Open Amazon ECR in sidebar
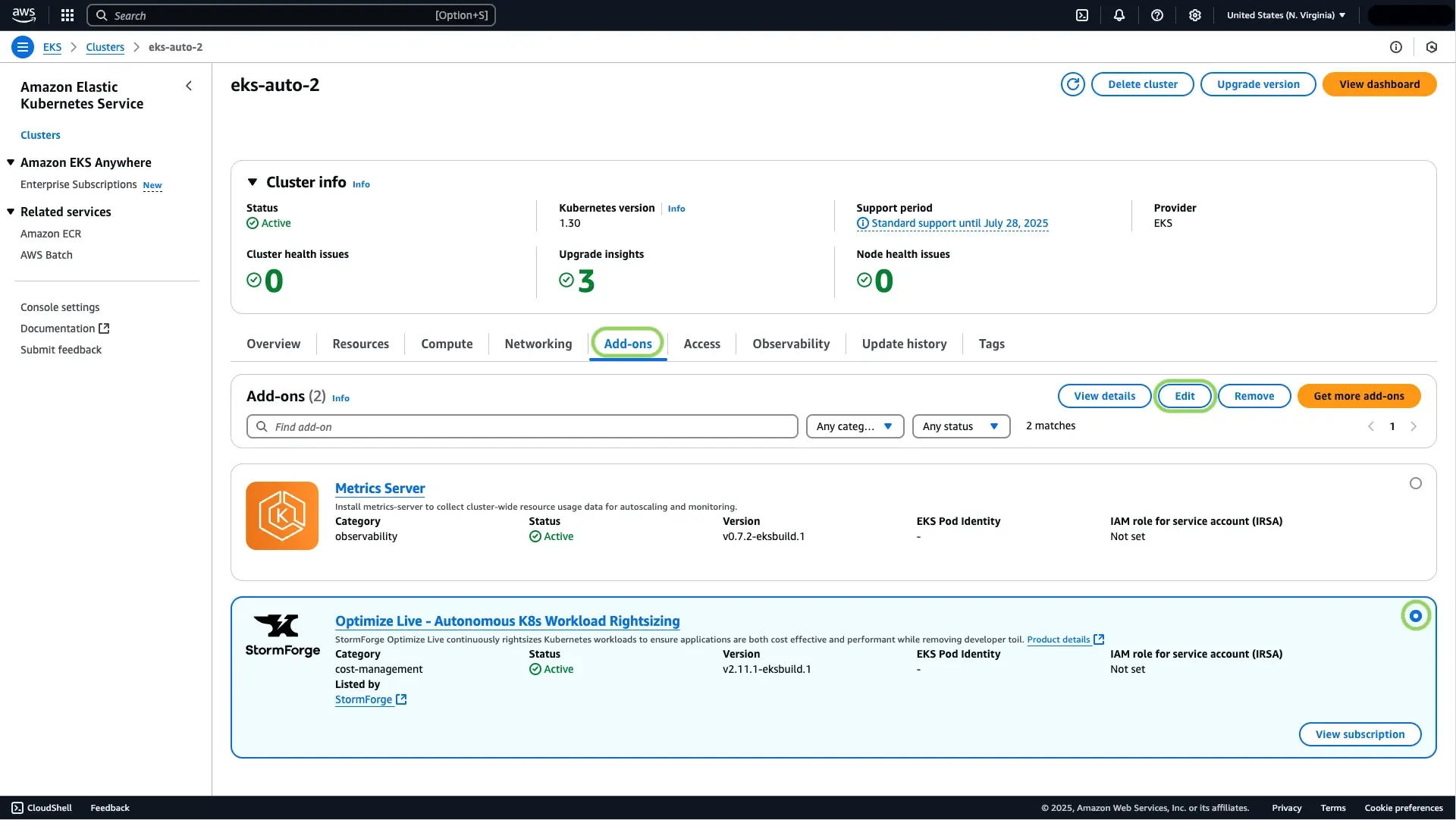The height and width of the screenshot is (820, 1456). 51,234
